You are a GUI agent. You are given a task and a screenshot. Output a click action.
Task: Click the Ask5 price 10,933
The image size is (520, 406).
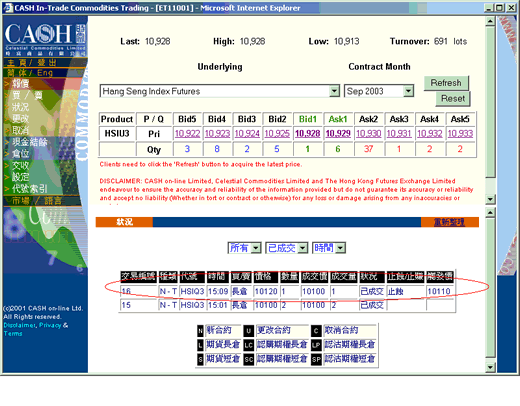[460, 134]
